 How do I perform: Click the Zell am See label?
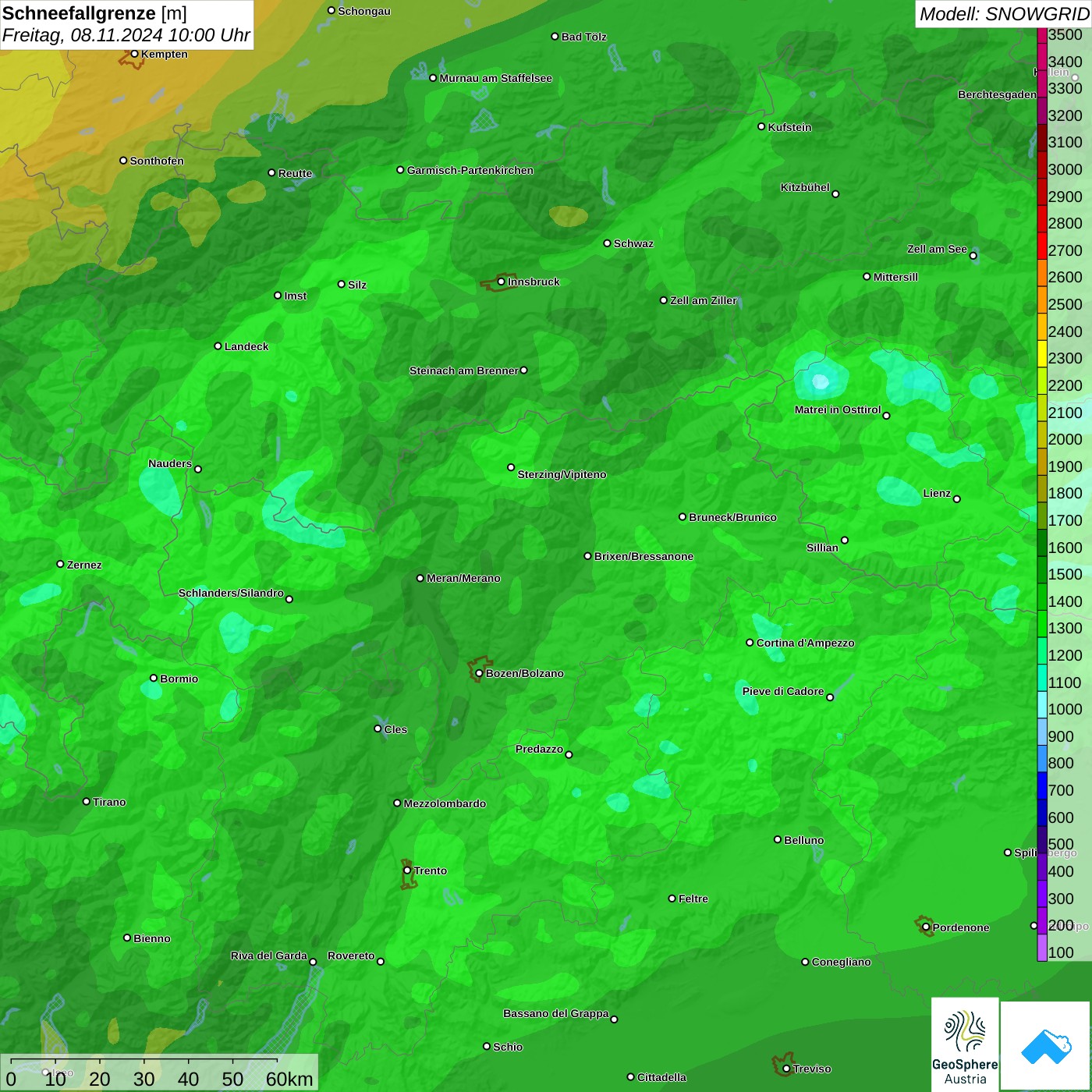(x=937, y=249)
